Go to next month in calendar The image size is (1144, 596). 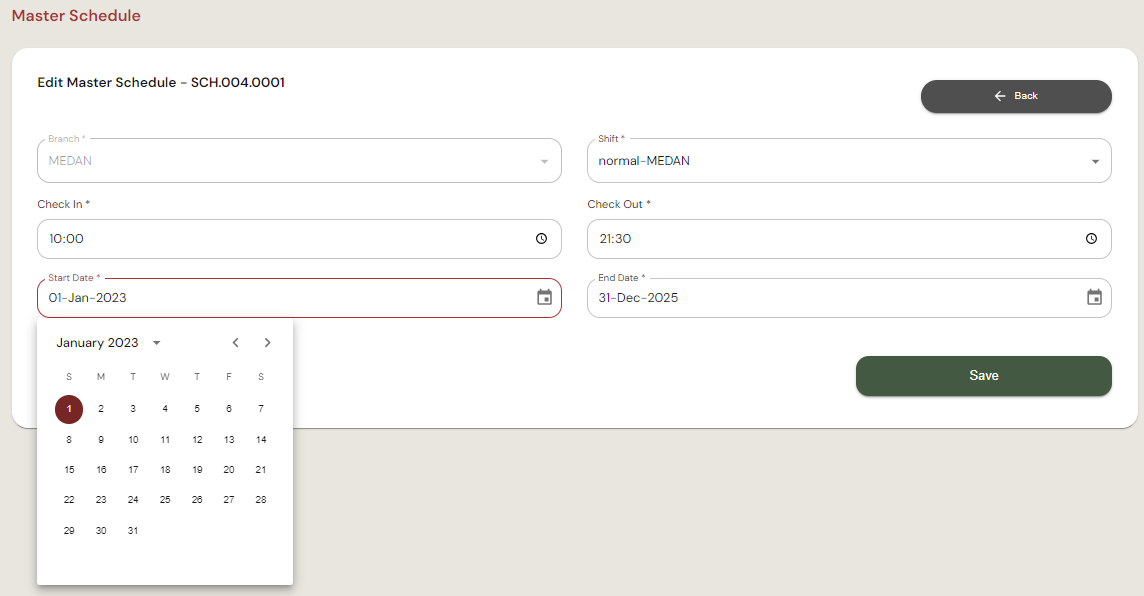click(267, 343)
